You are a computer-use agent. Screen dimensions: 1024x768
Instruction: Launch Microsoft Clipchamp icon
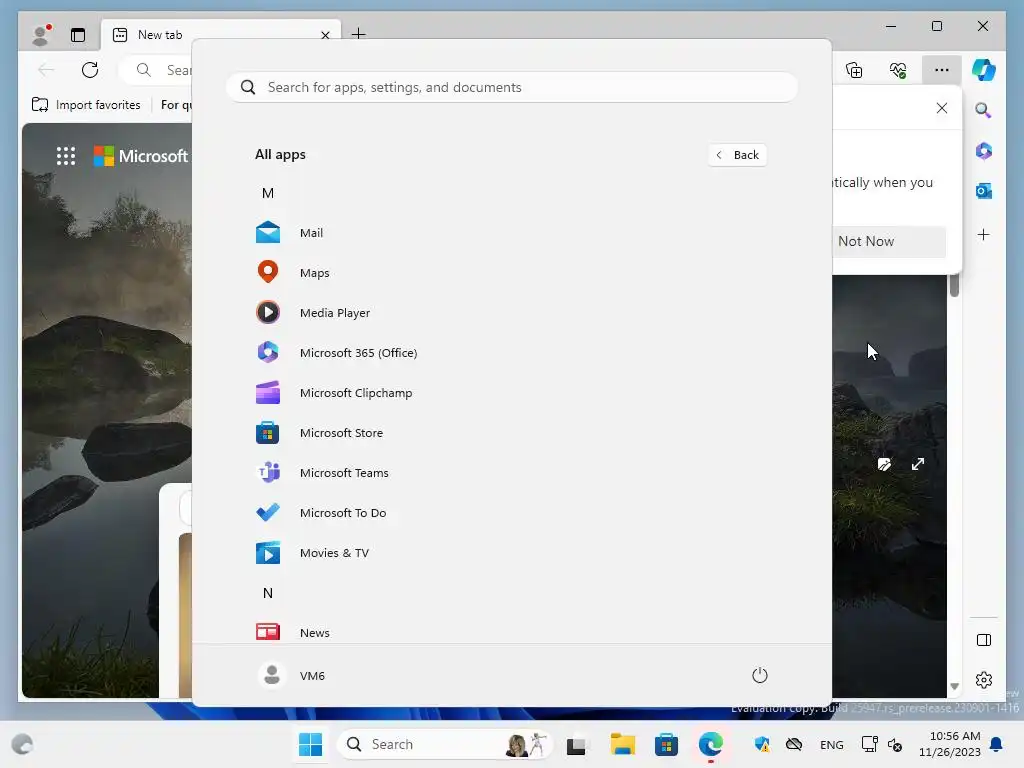coord(268,392)
